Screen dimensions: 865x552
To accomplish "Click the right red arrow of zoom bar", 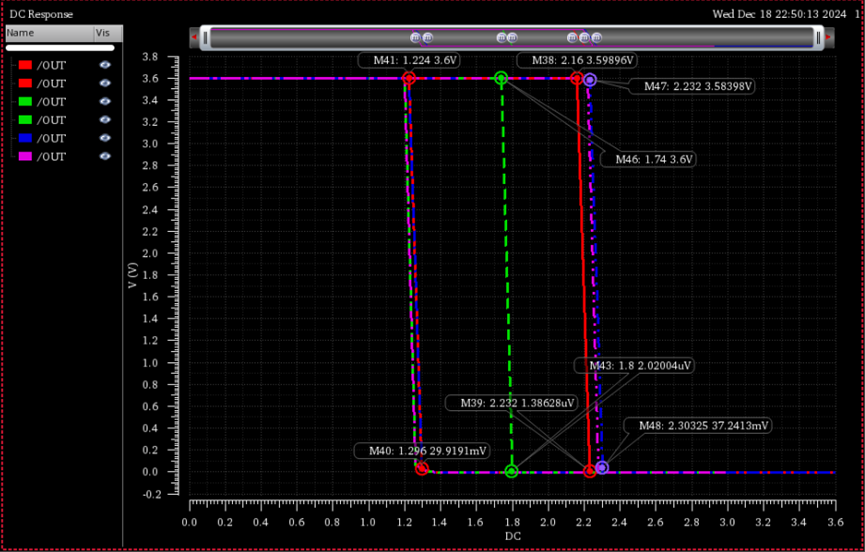I will pyautogui.click(x=828, y=37).
